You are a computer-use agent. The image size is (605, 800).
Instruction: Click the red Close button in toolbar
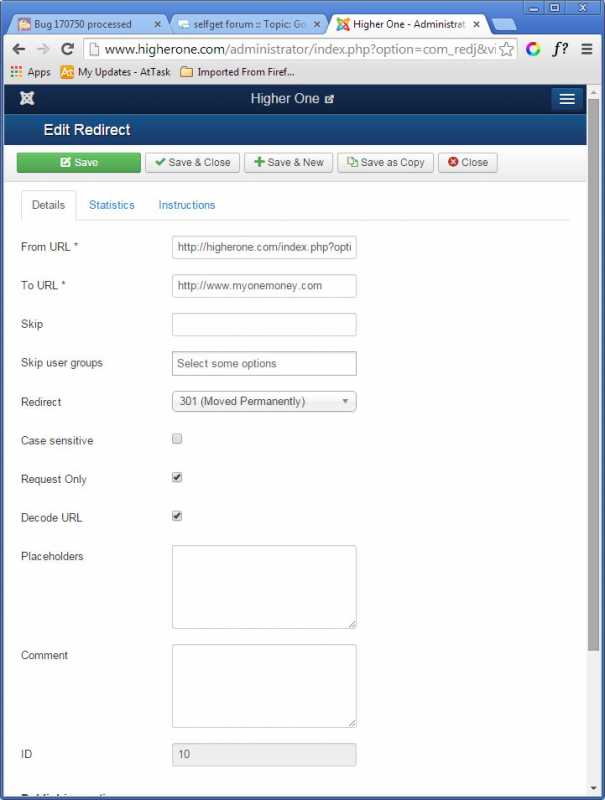(468, 162)
